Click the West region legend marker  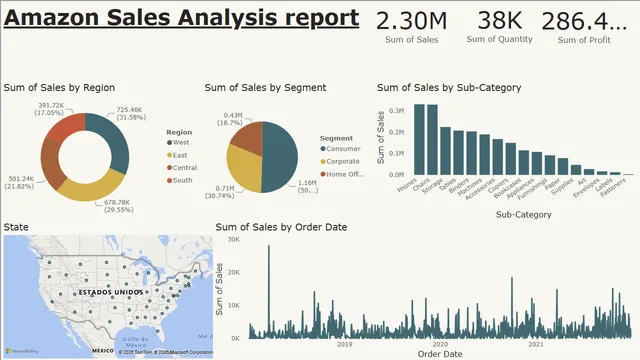pyautogui.click(x=169, y=142)
